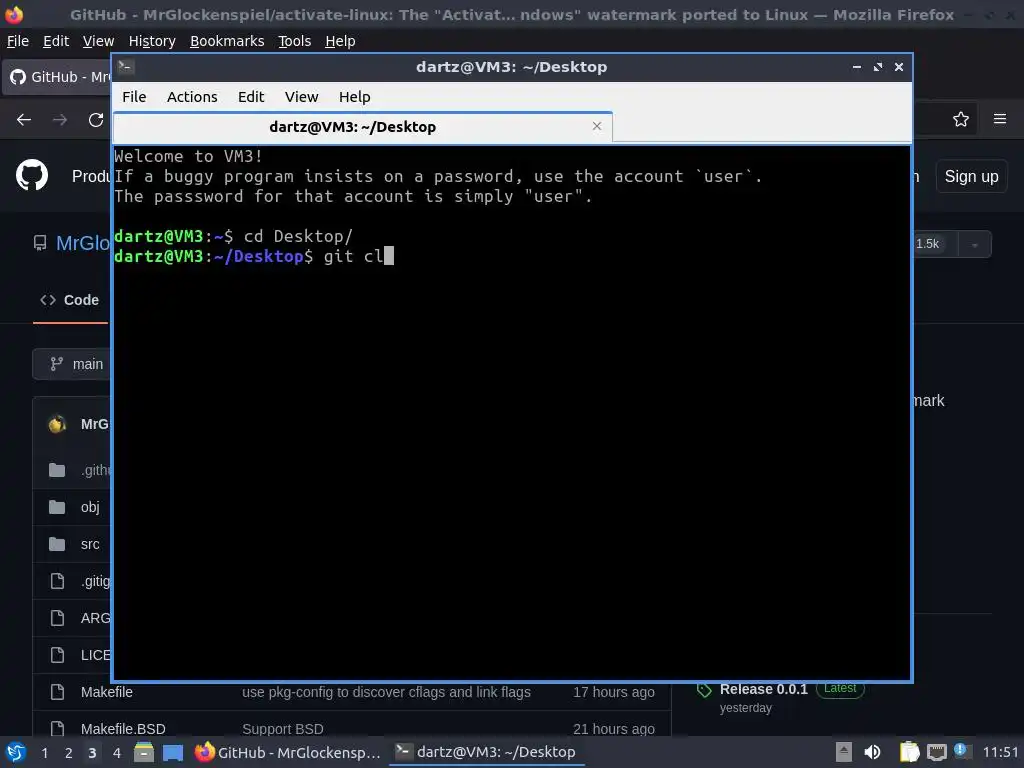Click the removable media tray icon
The height and width of the screenshot is (768, 1024).
click(x=843, y=752)
